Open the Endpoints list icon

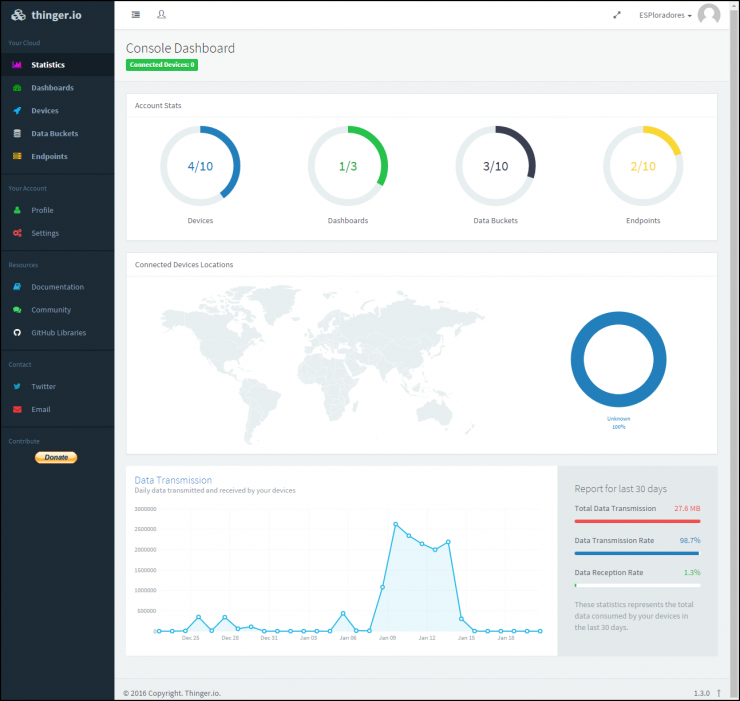pyautogui.click(x=17, y=156)
